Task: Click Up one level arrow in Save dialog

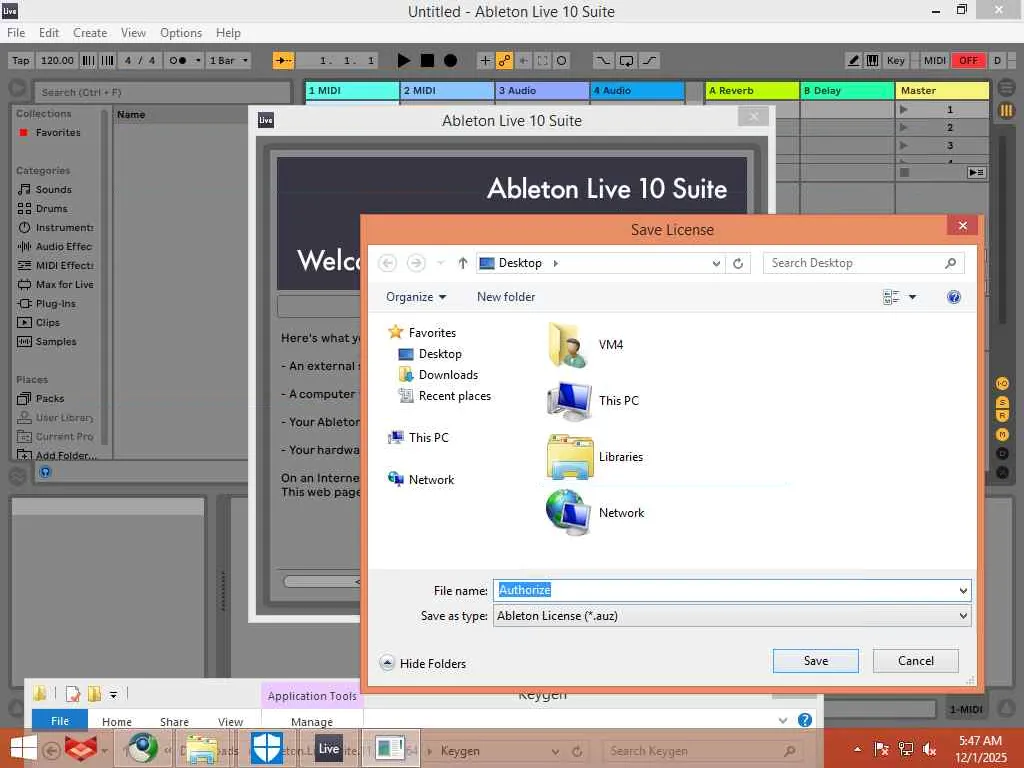Action: tap(462, 263)
